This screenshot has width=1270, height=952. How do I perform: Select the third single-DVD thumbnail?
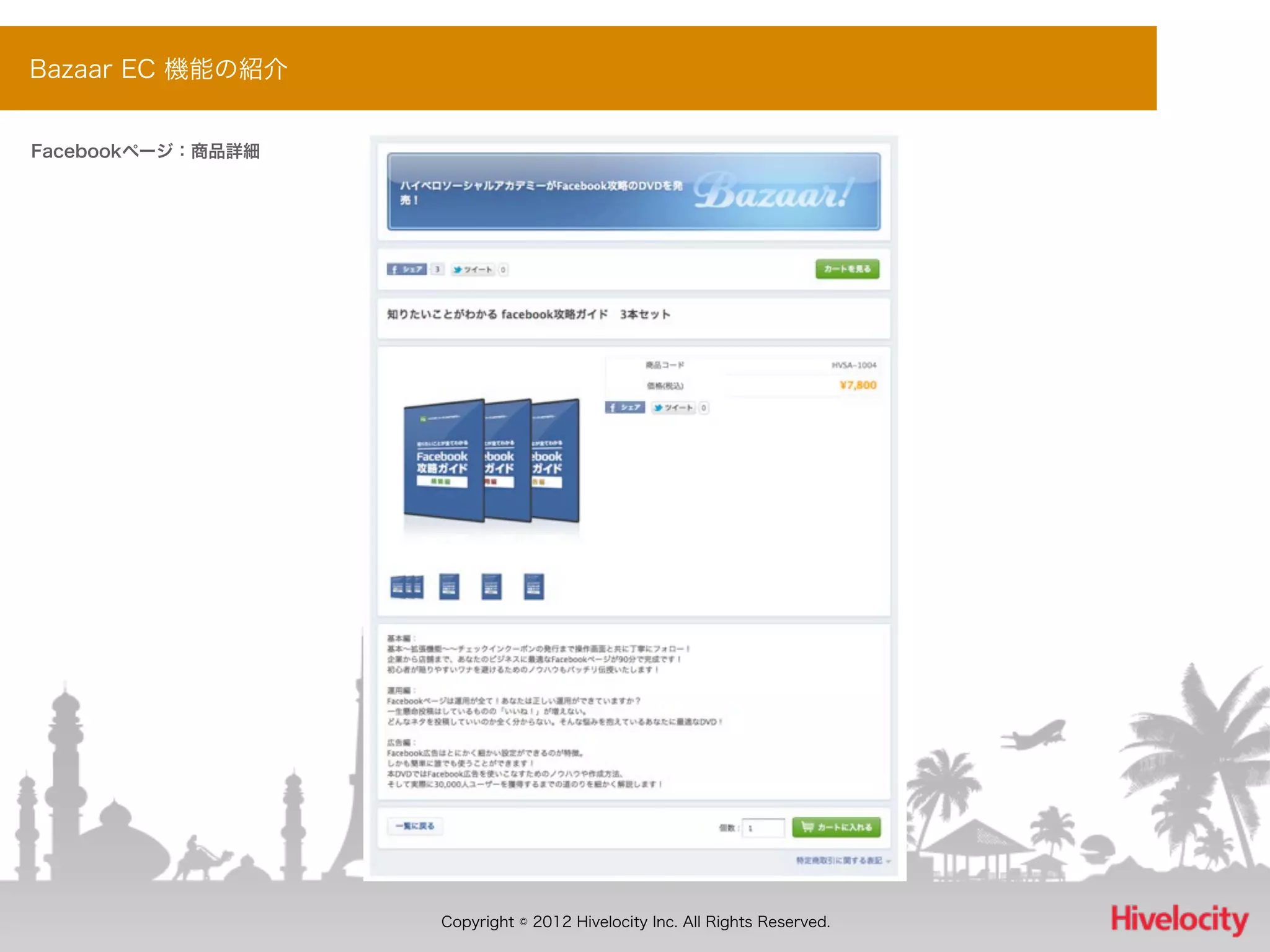pyautogui.click(x=491, y=586)
